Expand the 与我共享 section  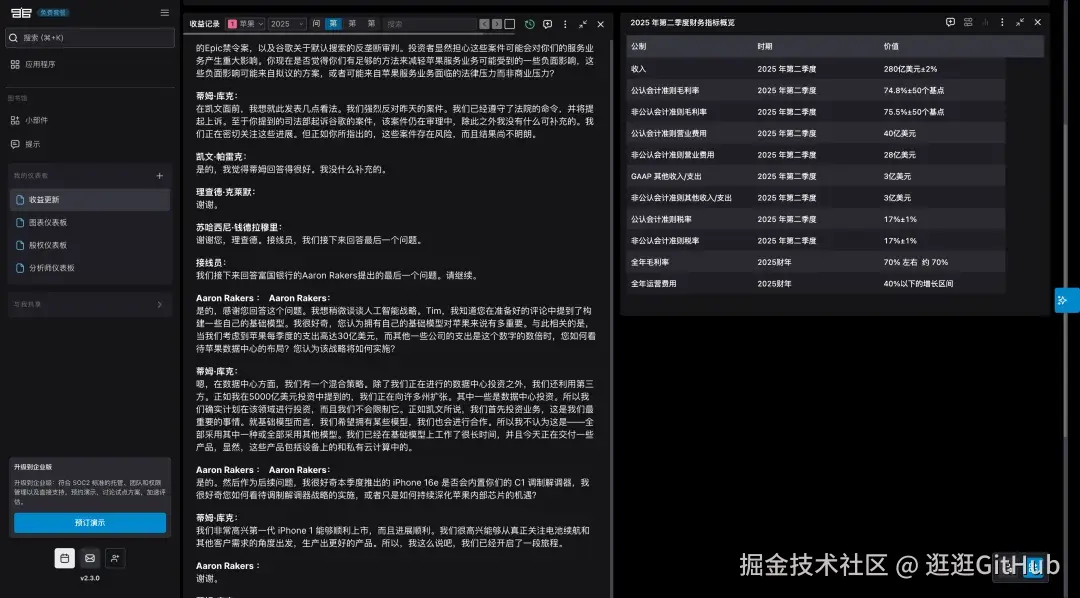pyautogui.click(x=90, y=305)
